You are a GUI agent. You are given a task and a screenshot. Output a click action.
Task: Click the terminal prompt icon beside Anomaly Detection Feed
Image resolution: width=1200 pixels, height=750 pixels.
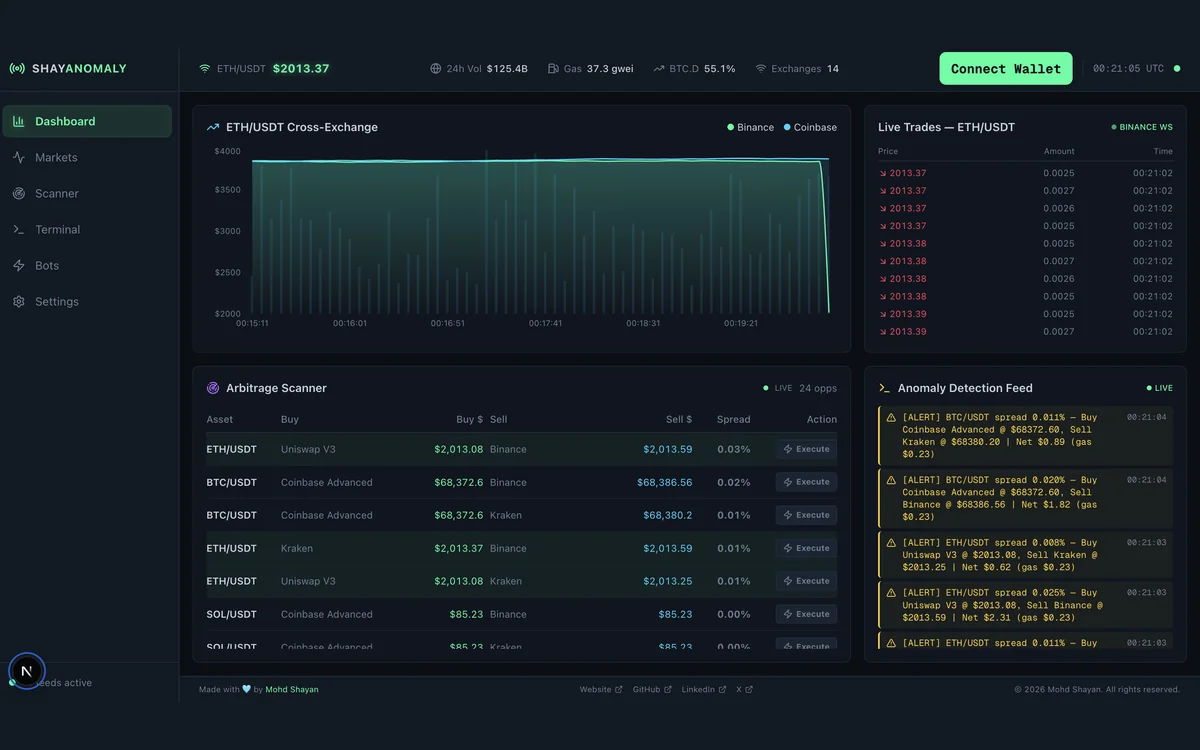tap(884, 388)
